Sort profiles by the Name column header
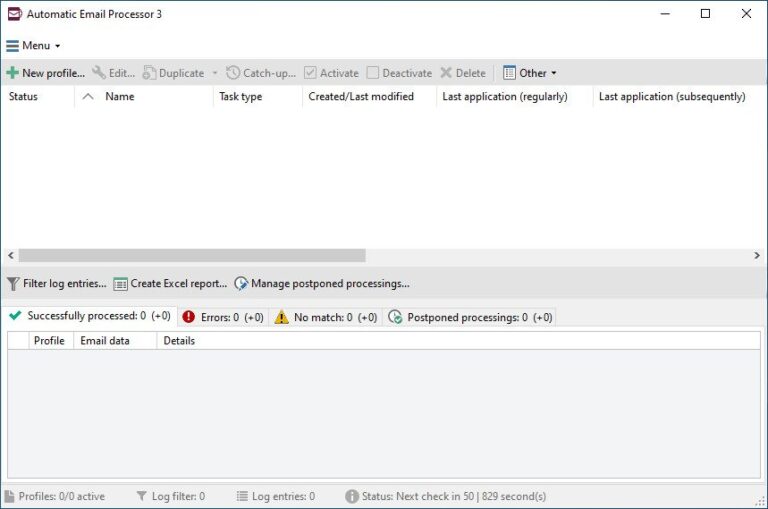This screenshot has width=768, height=509. [119, 97]
